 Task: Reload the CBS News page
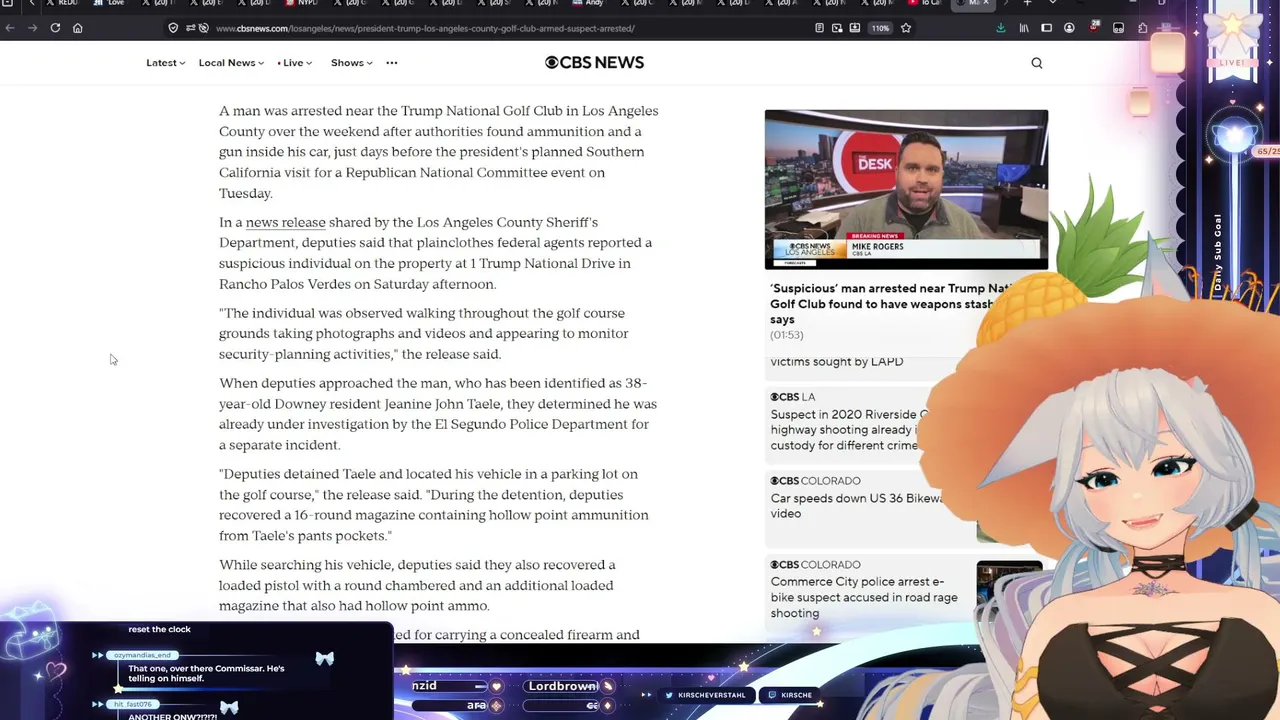coord(55,28)
